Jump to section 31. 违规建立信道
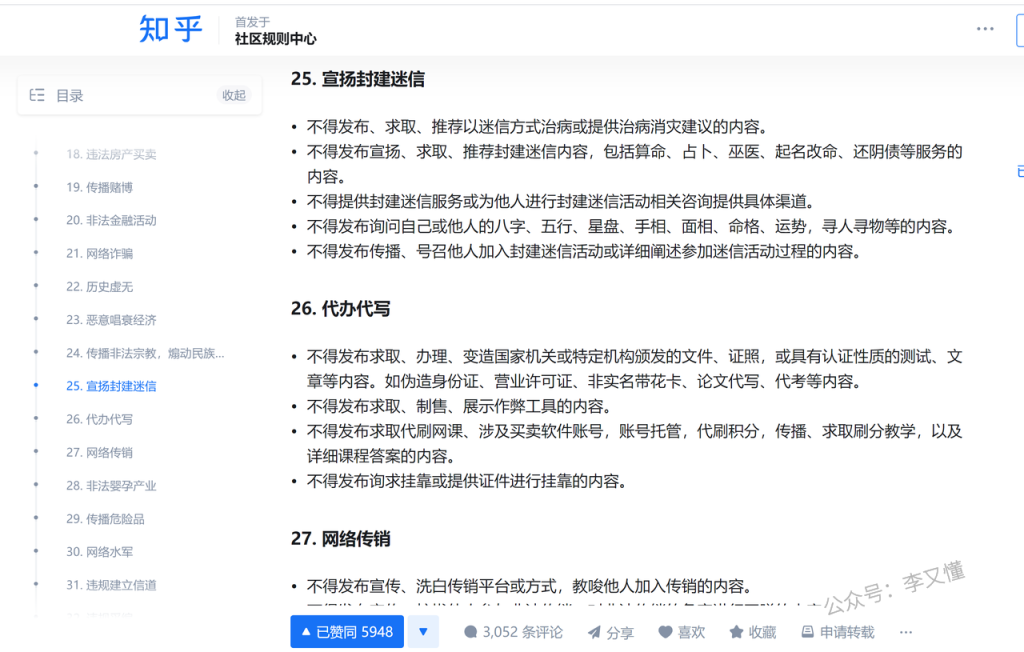1024x652 pixels. tap(111, 585)
